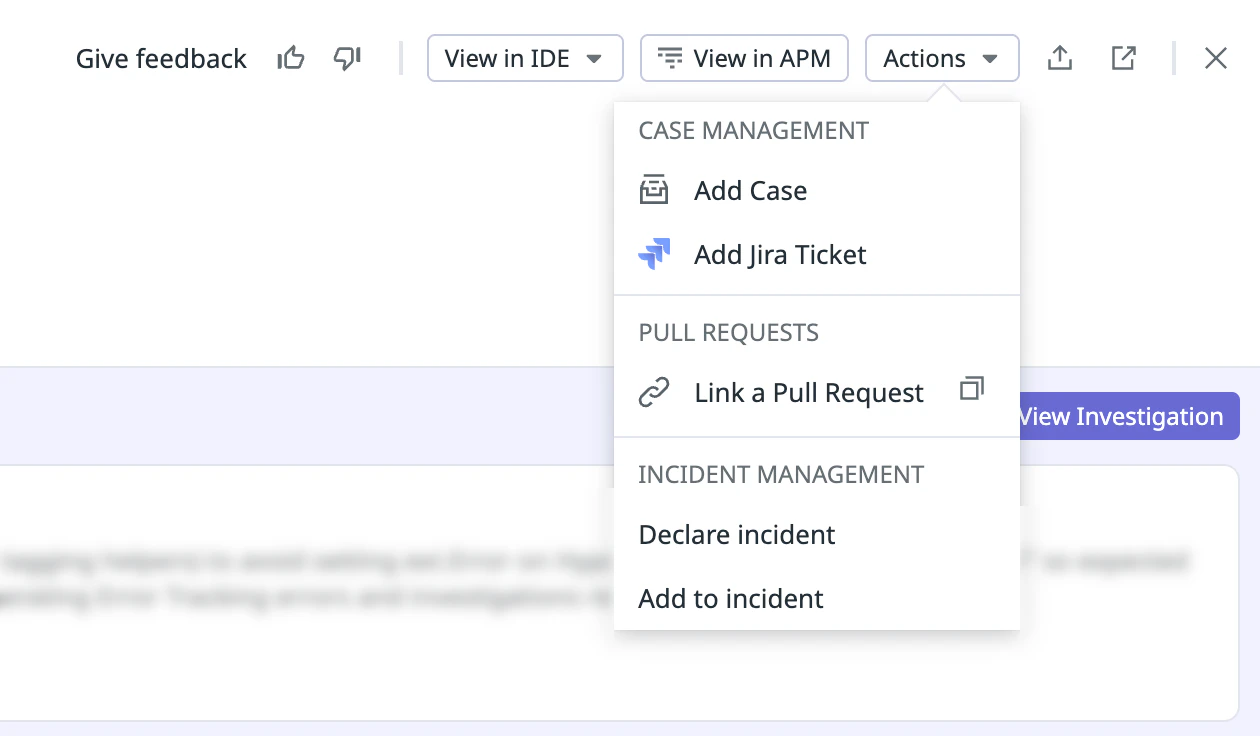
Task: Click the View in IDE dropdown arrow
Action: [594, 59]
